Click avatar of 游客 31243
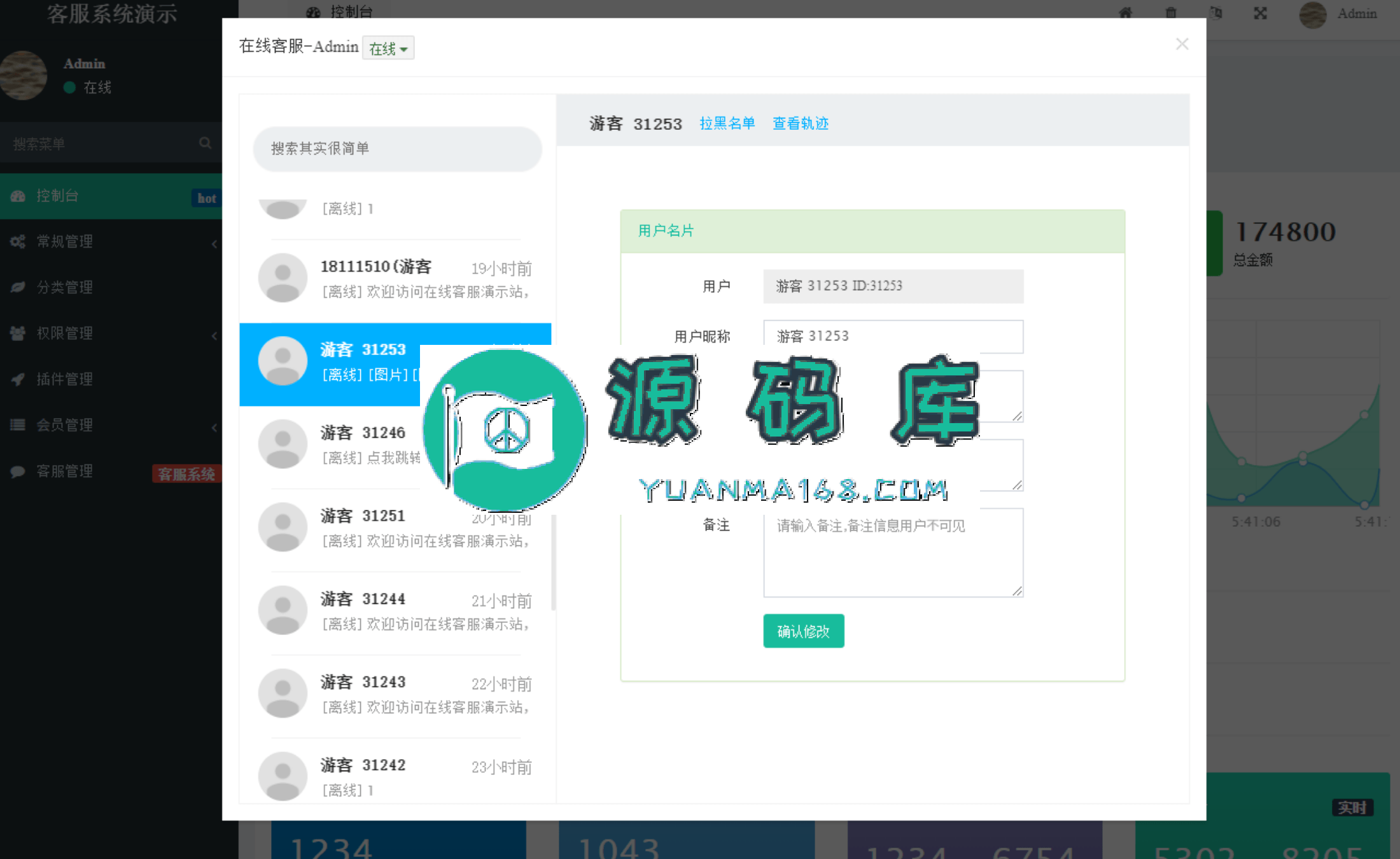 pos(283,693)
